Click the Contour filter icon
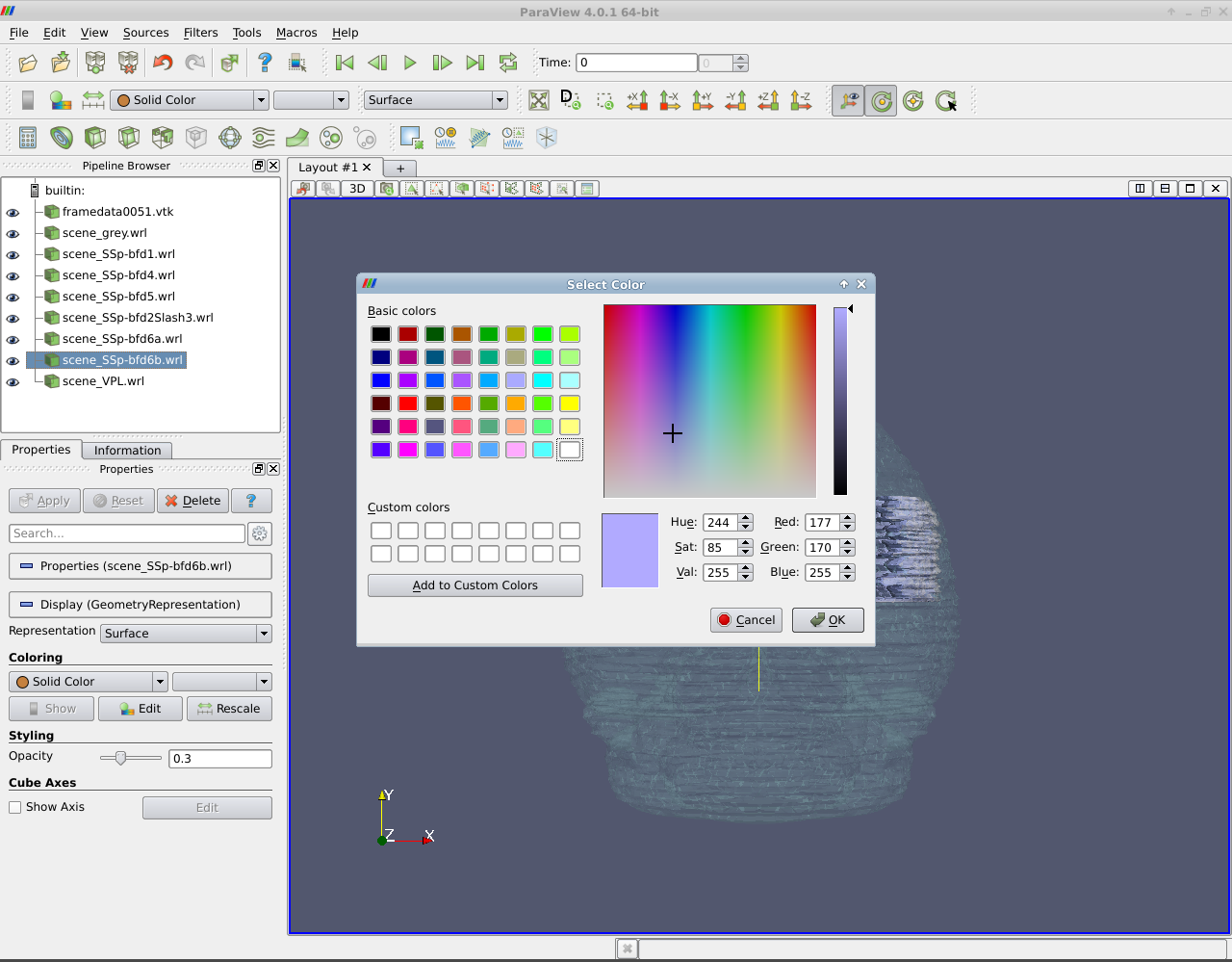1232x962 pixels. [x=62, y=138]
